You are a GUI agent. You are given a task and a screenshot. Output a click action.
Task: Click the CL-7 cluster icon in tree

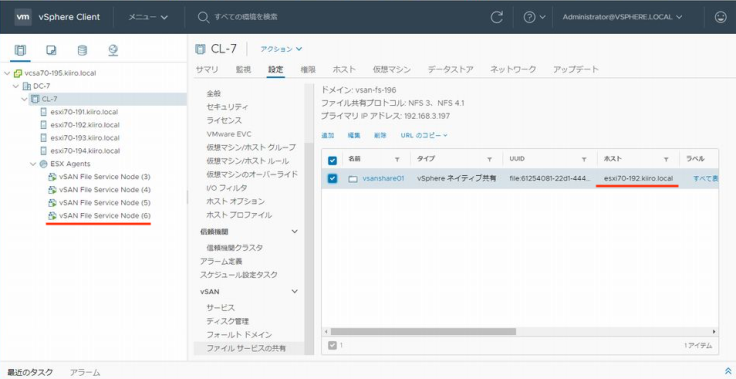(35, 99)
